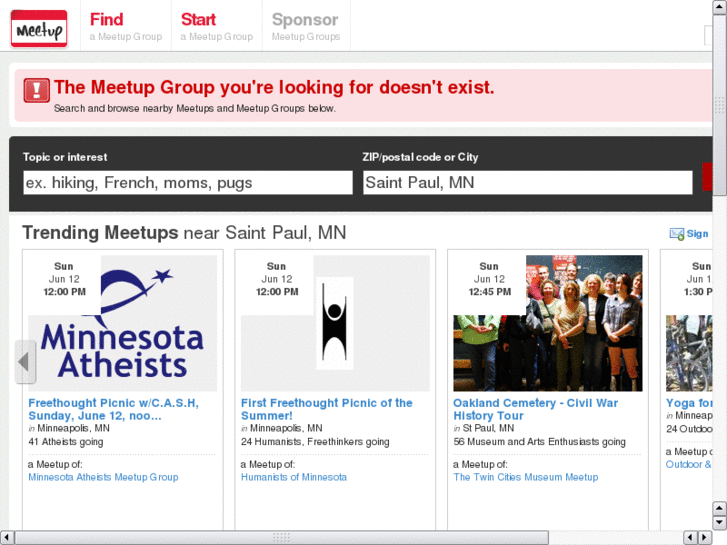Open Find a Meetup Group
Image resolution: width=727 pixels, height=545 pixels.
point(126,26)
